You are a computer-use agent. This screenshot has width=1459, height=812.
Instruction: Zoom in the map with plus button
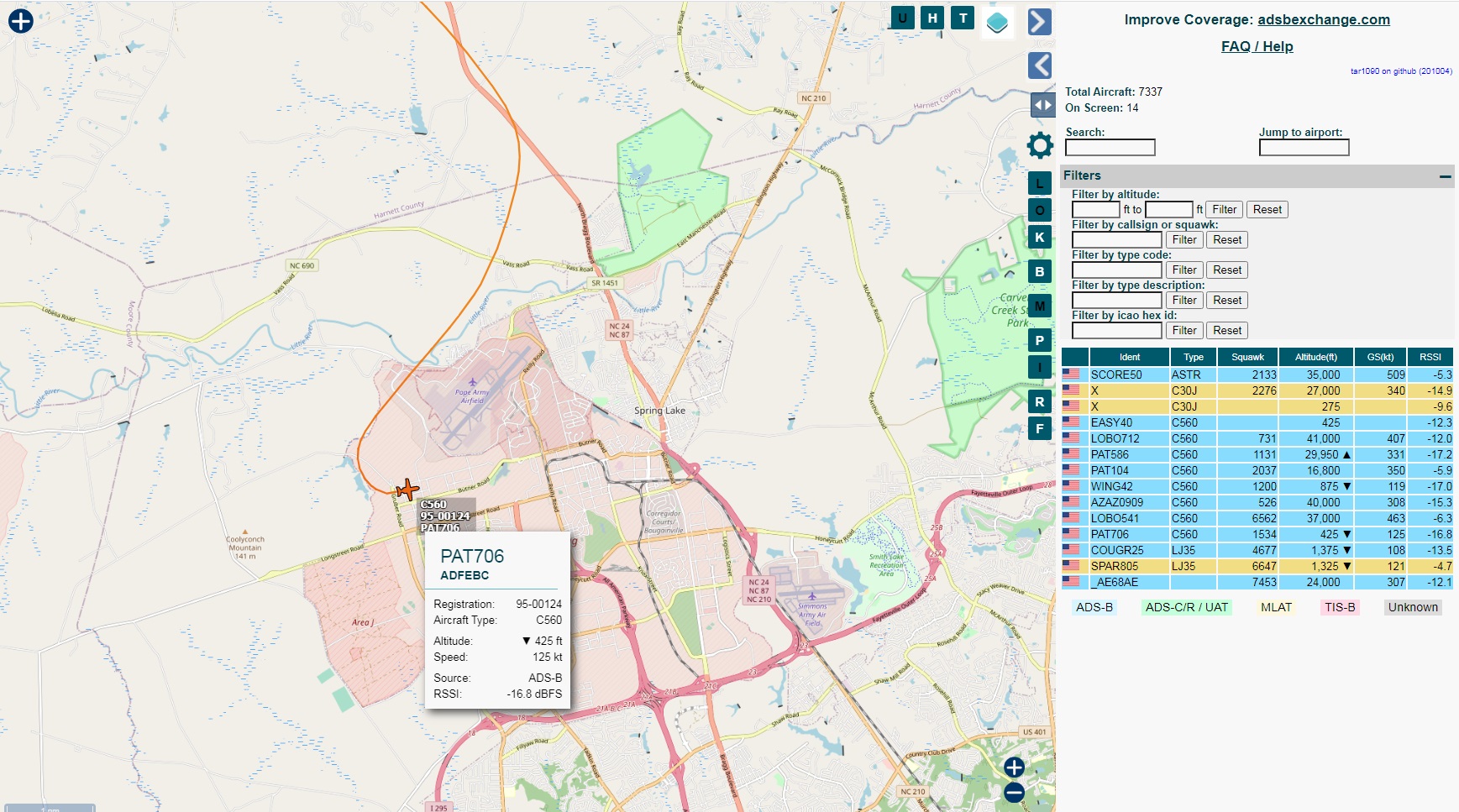tap(1014, 767)
